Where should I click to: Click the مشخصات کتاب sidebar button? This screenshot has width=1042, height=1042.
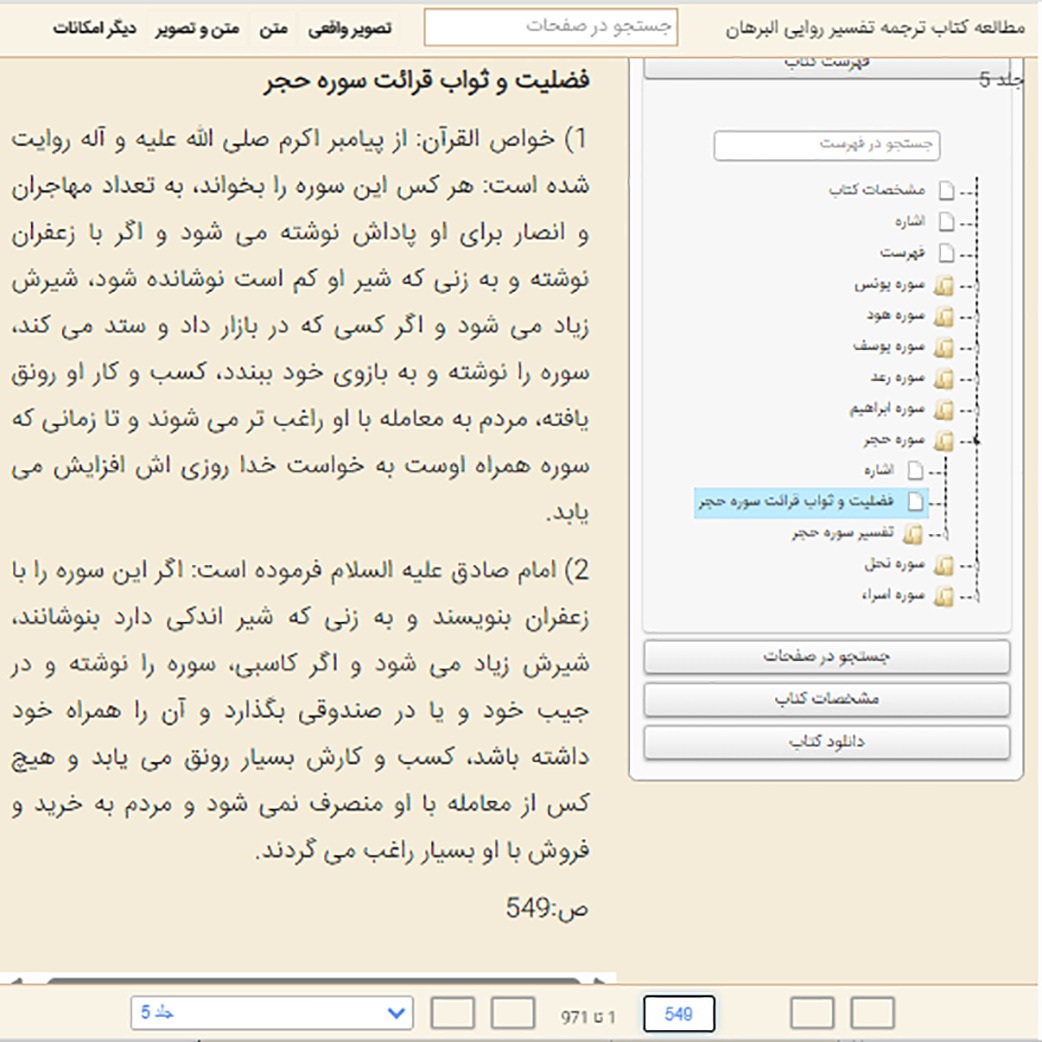click(827, 699)
